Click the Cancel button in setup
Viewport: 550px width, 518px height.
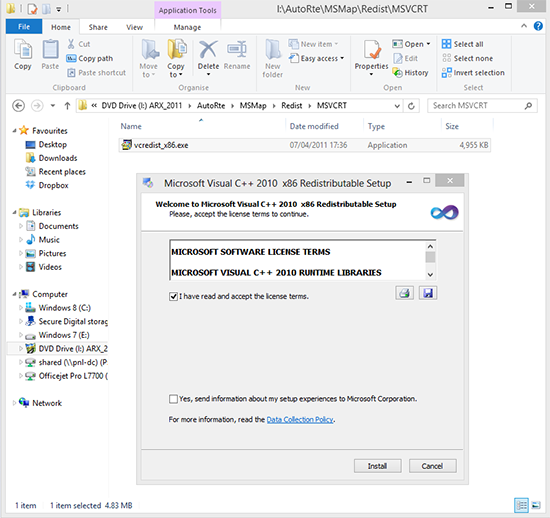(432, 466)
